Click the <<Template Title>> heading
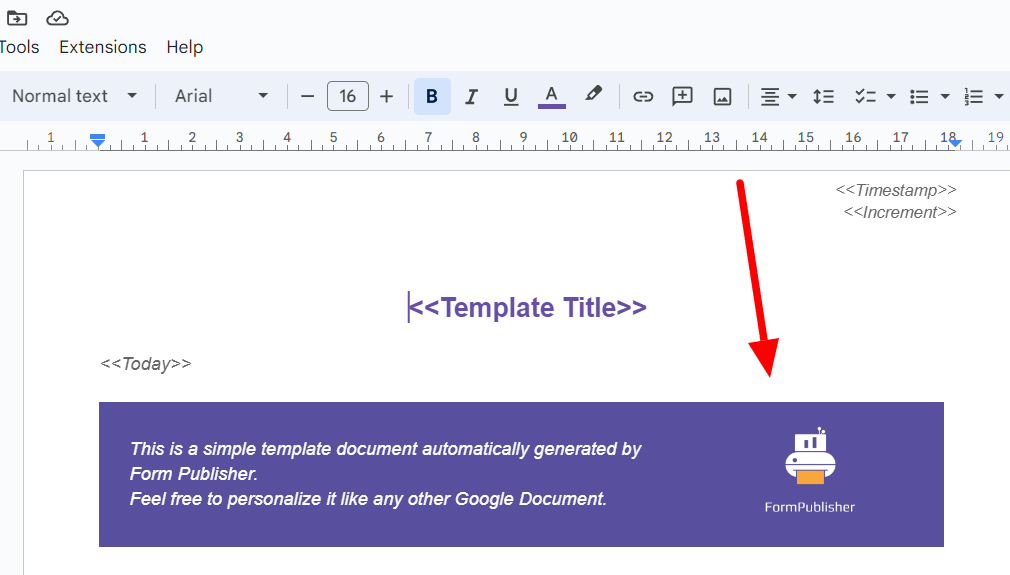This screenshot has height=575, width=1010. coord(528,307)
